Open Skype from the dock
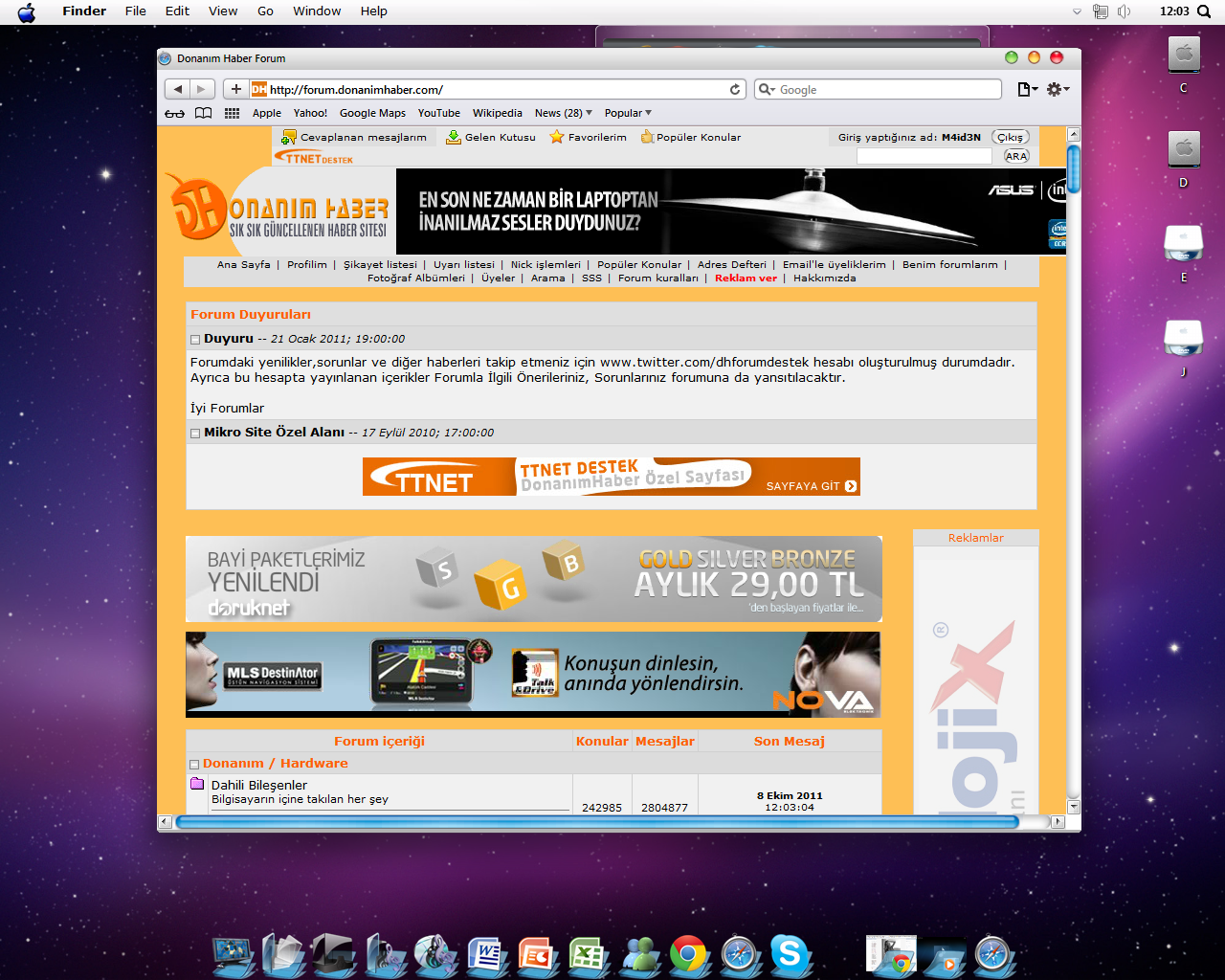 click(x=790, y=954)
